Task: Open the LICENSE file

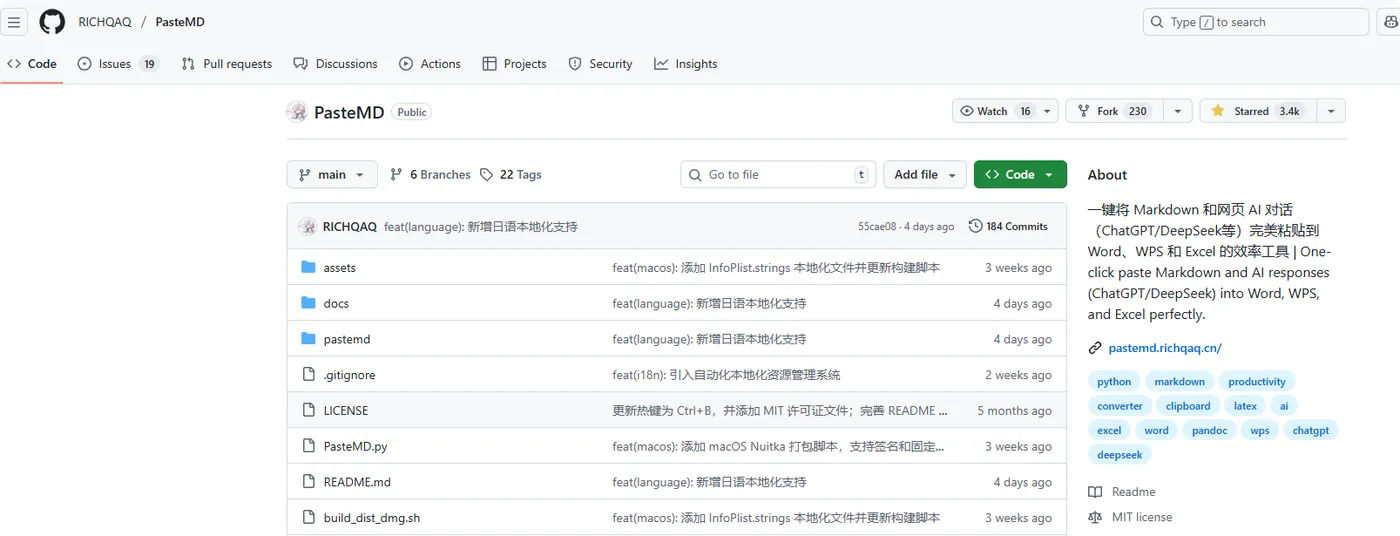Action: 346,411
